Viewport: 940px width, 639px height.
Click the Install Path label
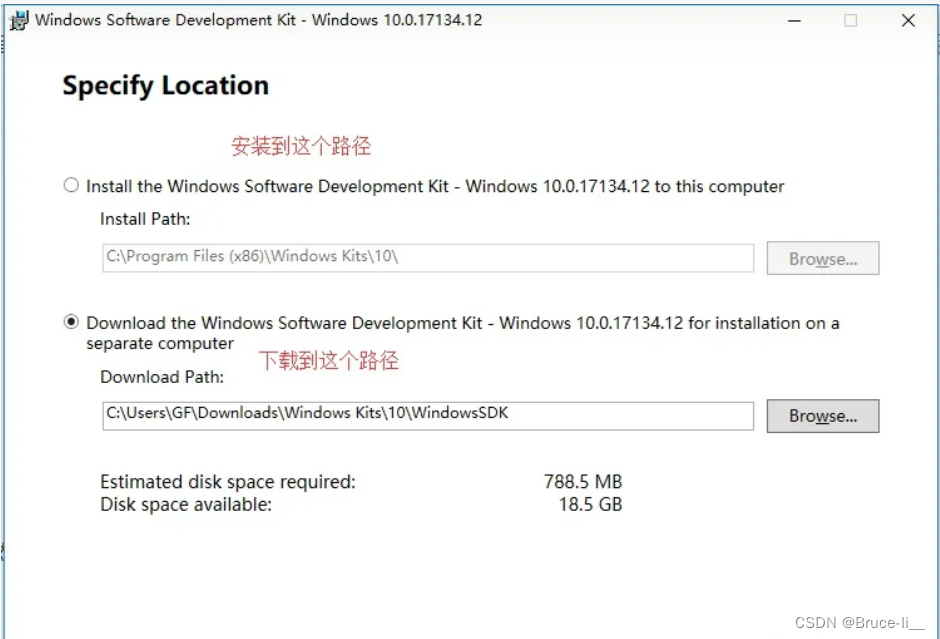[145, 218]
